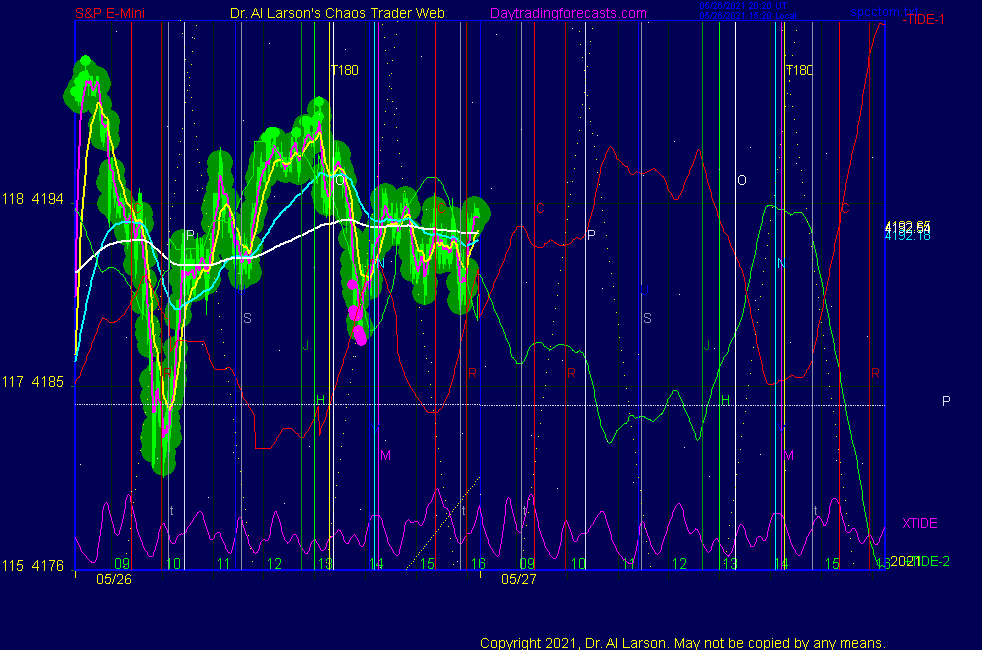
Task: Click the white "O" marker in the 05/27 session
Action: click(x=742, y=180)
